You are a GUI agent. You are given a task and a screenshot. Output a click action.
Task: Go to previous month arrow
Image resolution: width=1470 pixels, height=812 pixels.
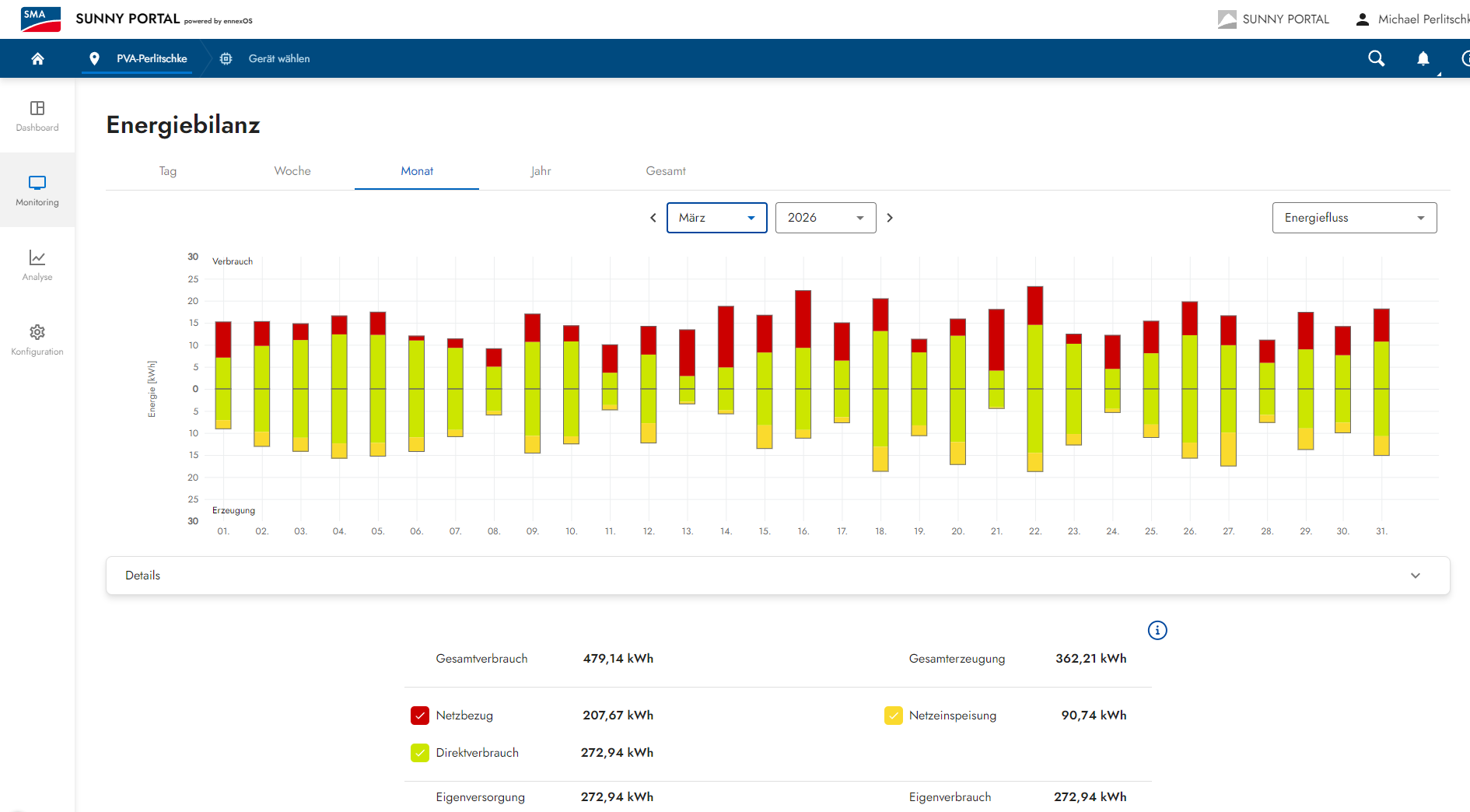click(653, 218)
